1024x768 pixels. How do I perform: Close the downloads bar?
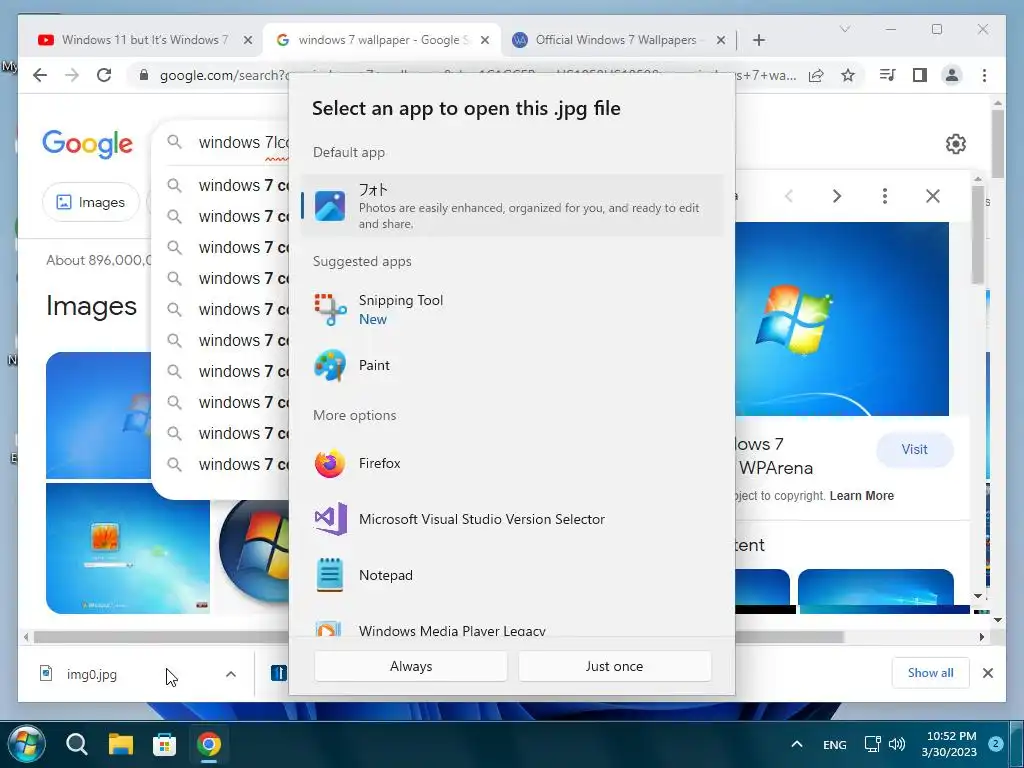pyautogui.click(x=988, y=673)
